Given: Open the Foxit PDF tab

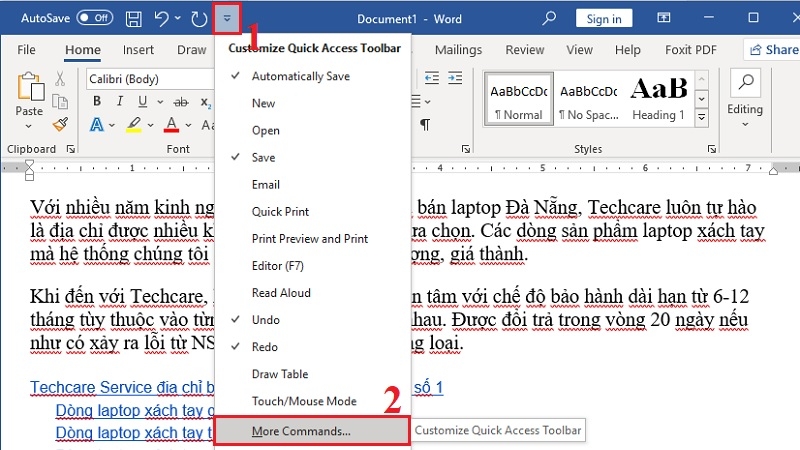Looking at the screenshot, I should pyautogui.click(x=691, y=50).
